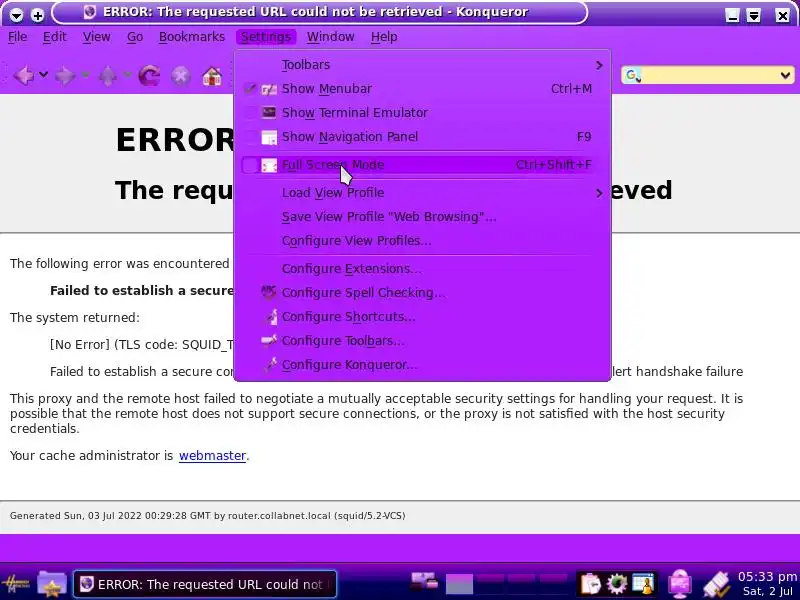Open the Up history dropdown arrow
The width and height of the screenshot is (800, 600).
coord(128,75)
